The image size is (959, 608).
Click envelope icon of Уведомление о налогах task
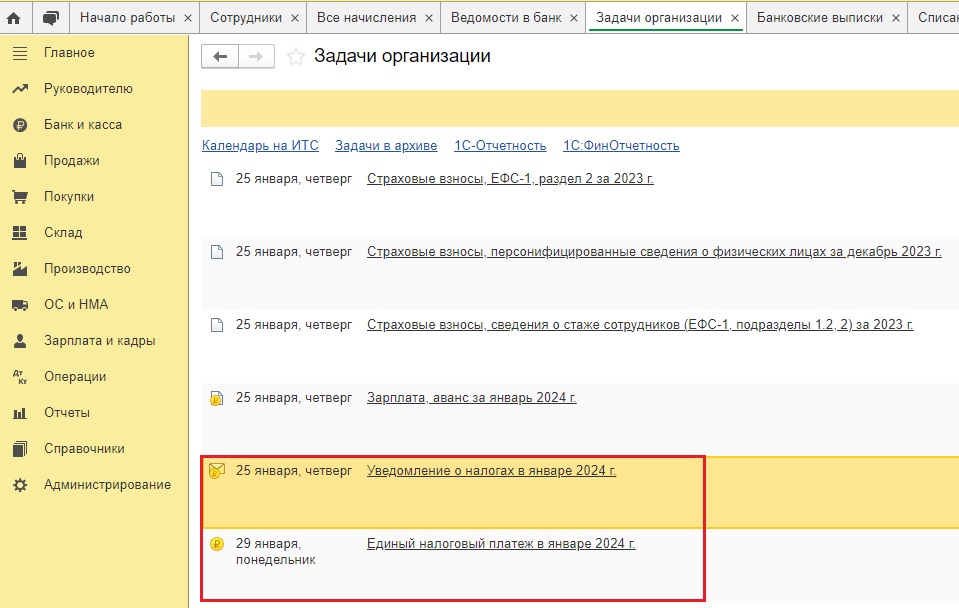click(x=217, y=470)
